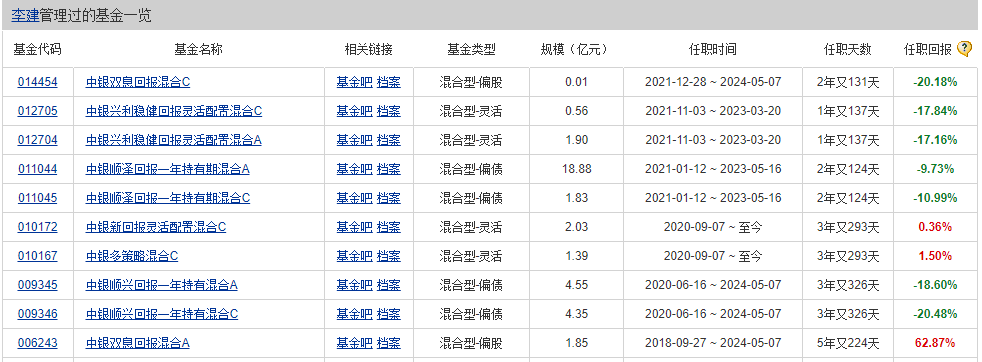Viewport: 982px width, 362px height.
Task: Open the 中银兴利稳健回报灵活配置混合A fund page
Action: [173, 140]
